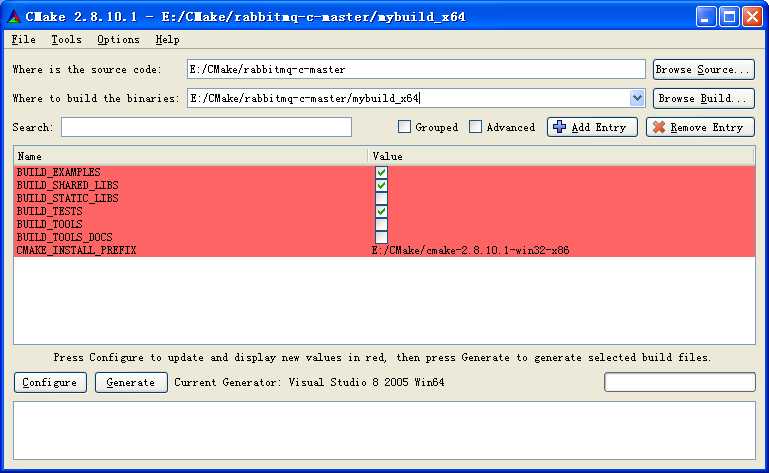Click the Value column header
The width and height of the screenshot is (769, 473).
point(562,156)
